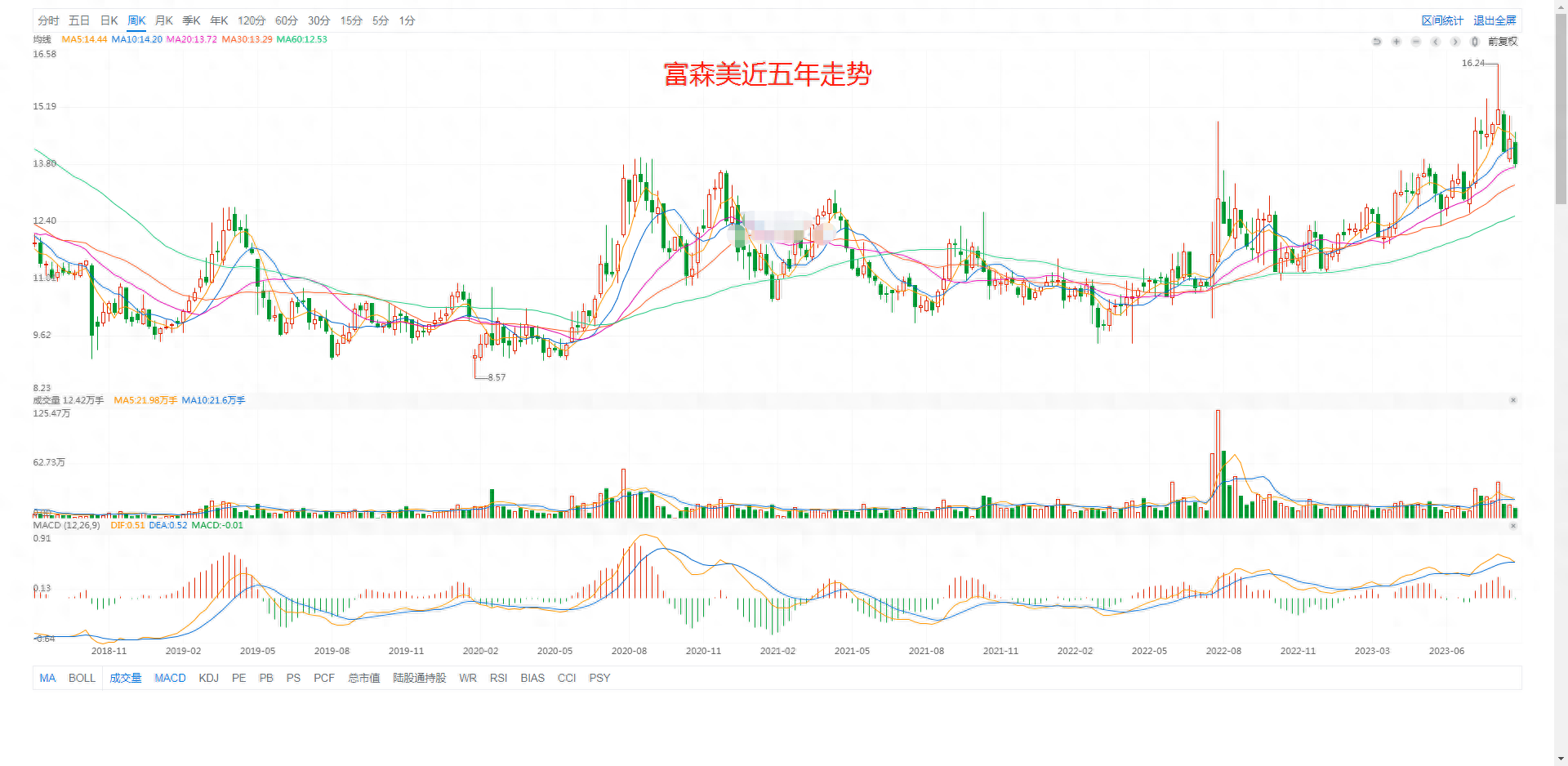Click the MA30:13.29 legend value
This screenshot has height=766, width=1568.
coord(247,39)
